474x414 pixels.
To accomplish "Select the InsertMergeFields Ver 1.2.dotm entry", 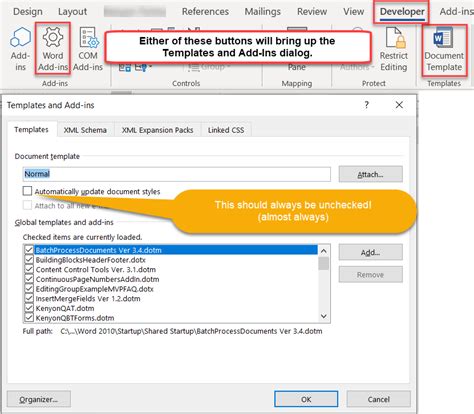I will (x=88, y=299).
